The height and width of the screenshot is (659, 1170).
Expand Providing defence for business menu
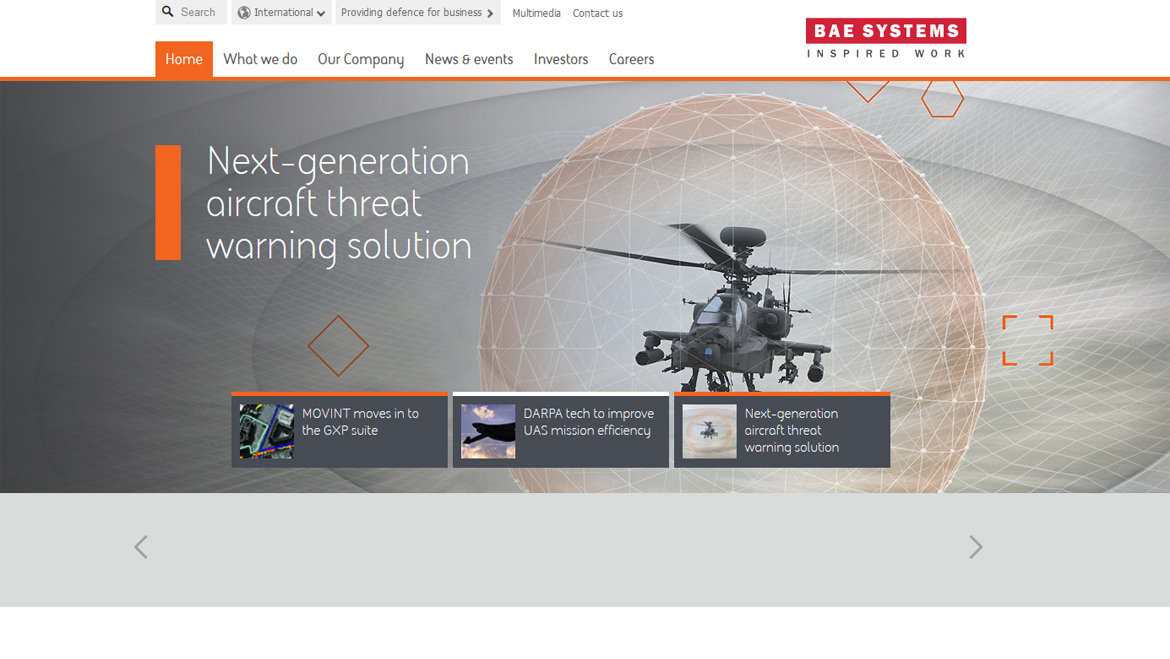417,13
